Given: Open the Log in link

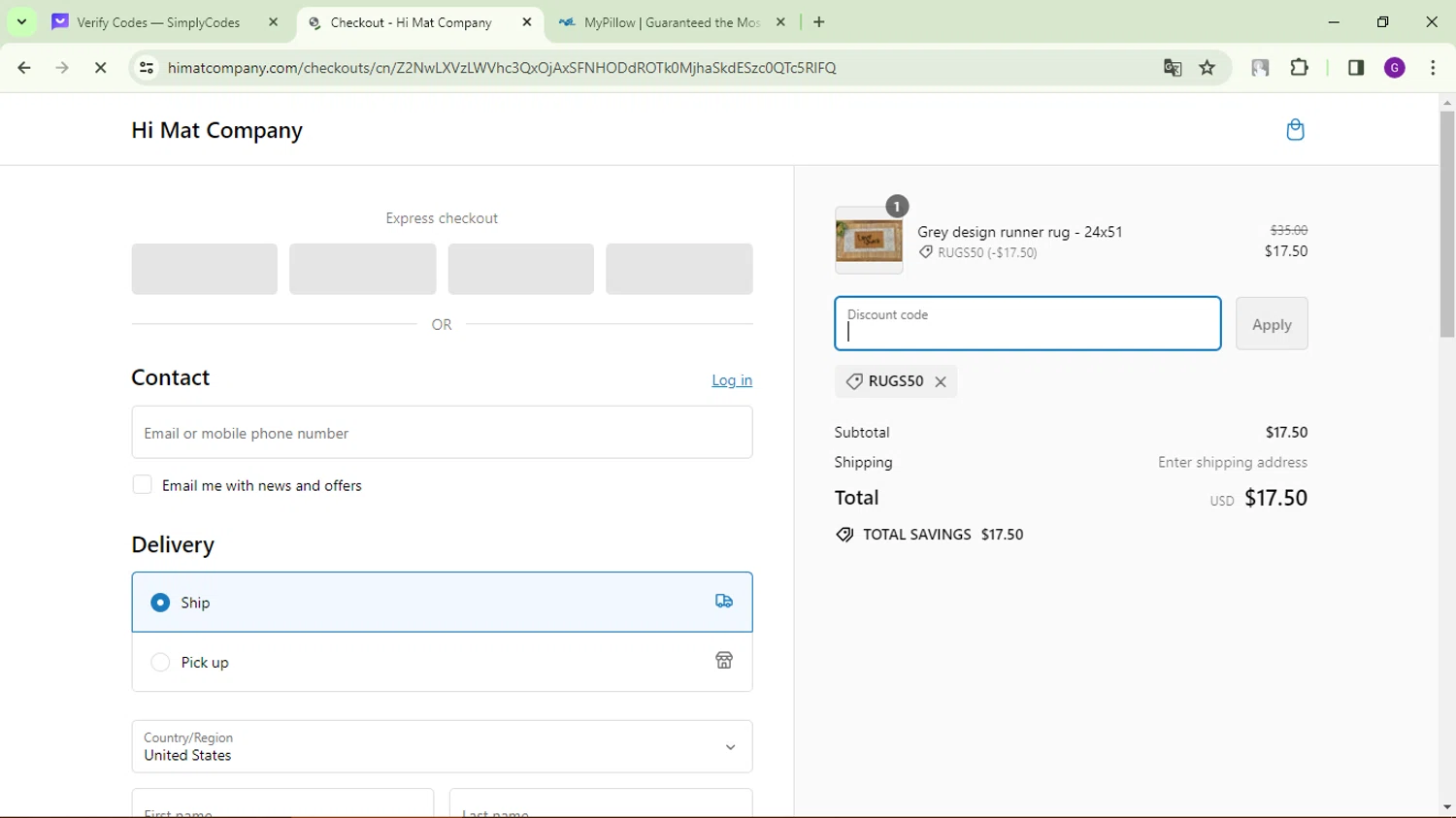Looking at the screenshot, I should [732, 380].
